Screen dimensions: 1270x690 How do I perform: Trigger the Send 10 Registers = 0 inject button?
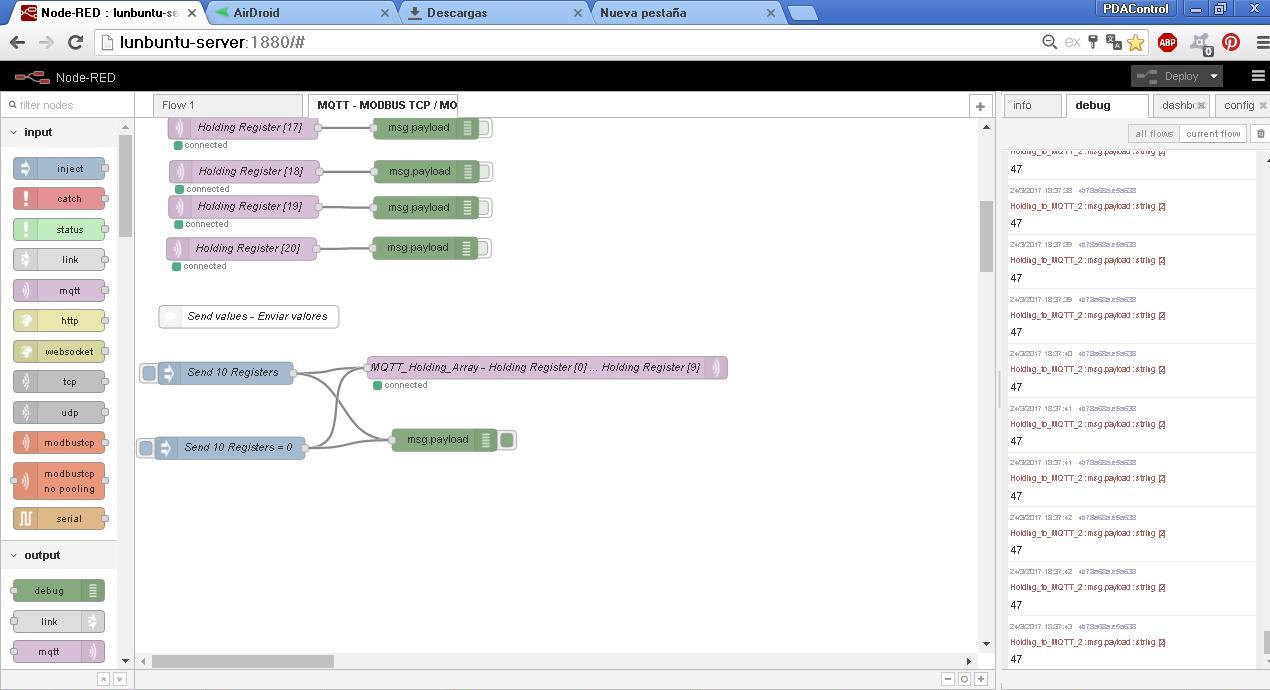(146, 448)
